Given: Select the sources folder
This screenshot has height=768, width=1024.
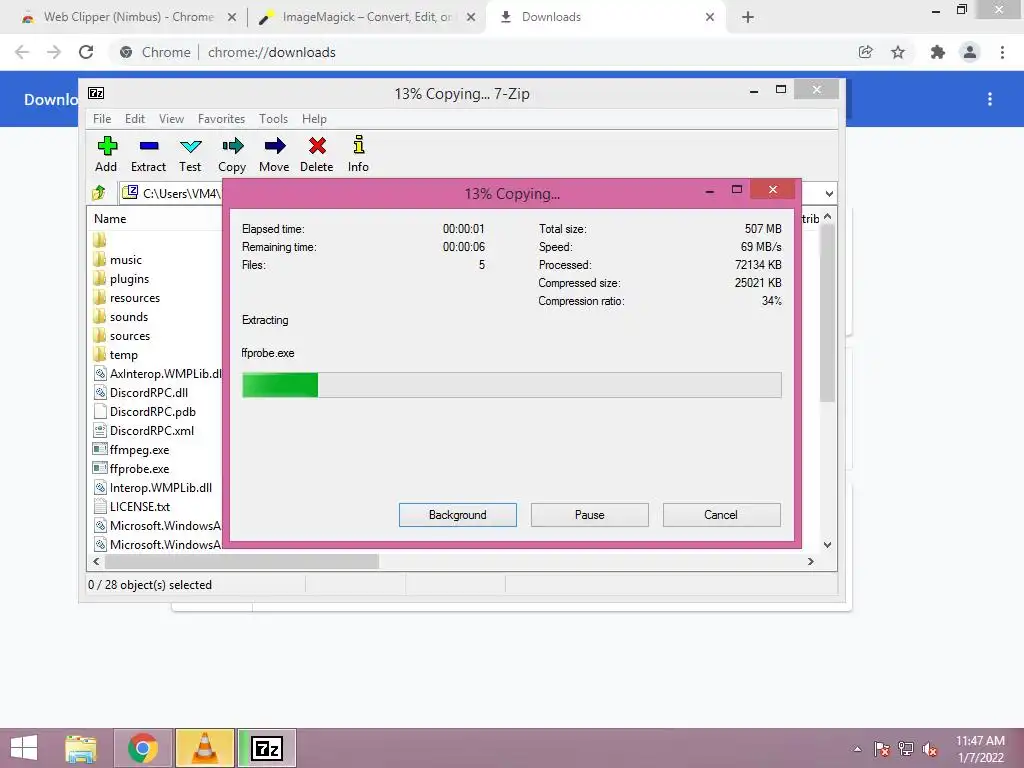Looking at the screenshot, I should (x=130, y=336).
